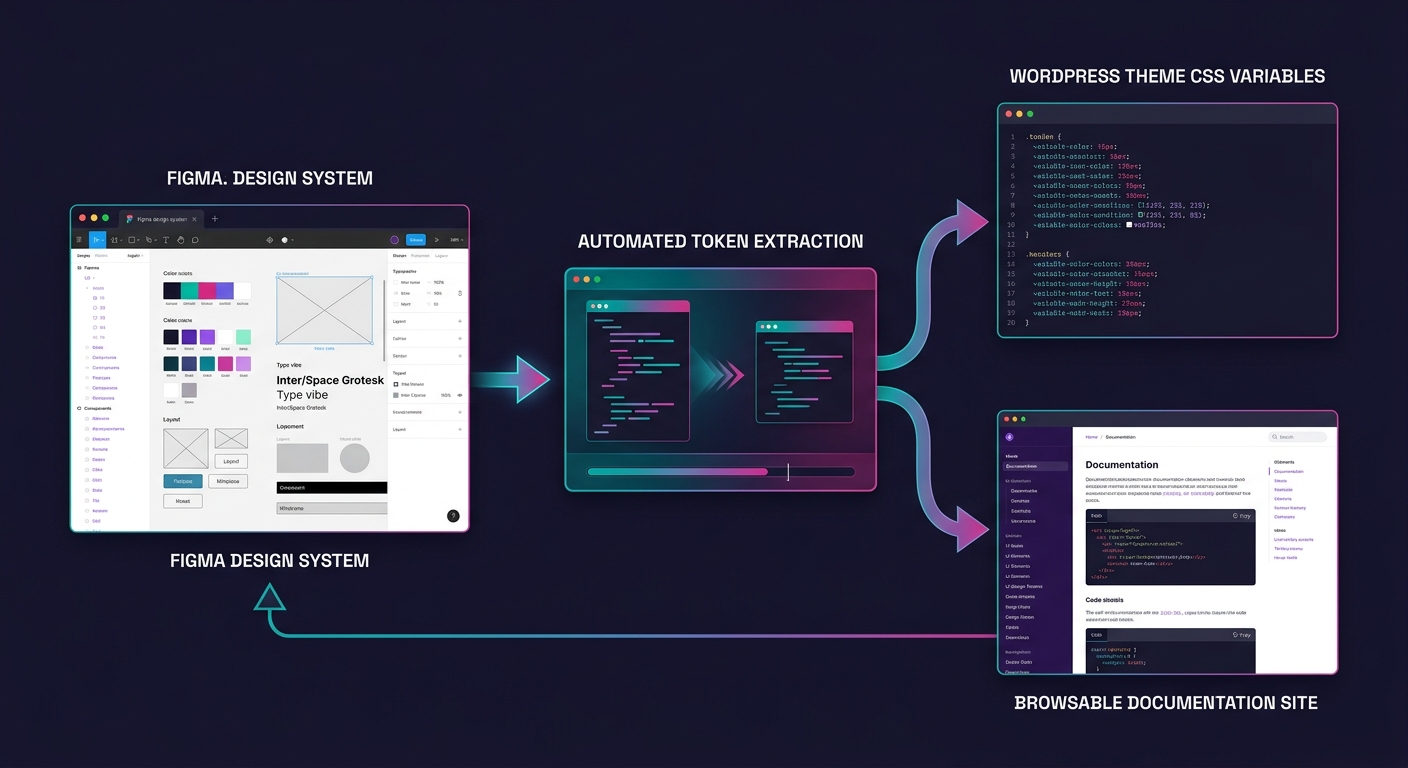This screenshot has width=1408, height=768.
Task: Select the Move tool in Figma toolbar
Action: [x=97, y=240]
